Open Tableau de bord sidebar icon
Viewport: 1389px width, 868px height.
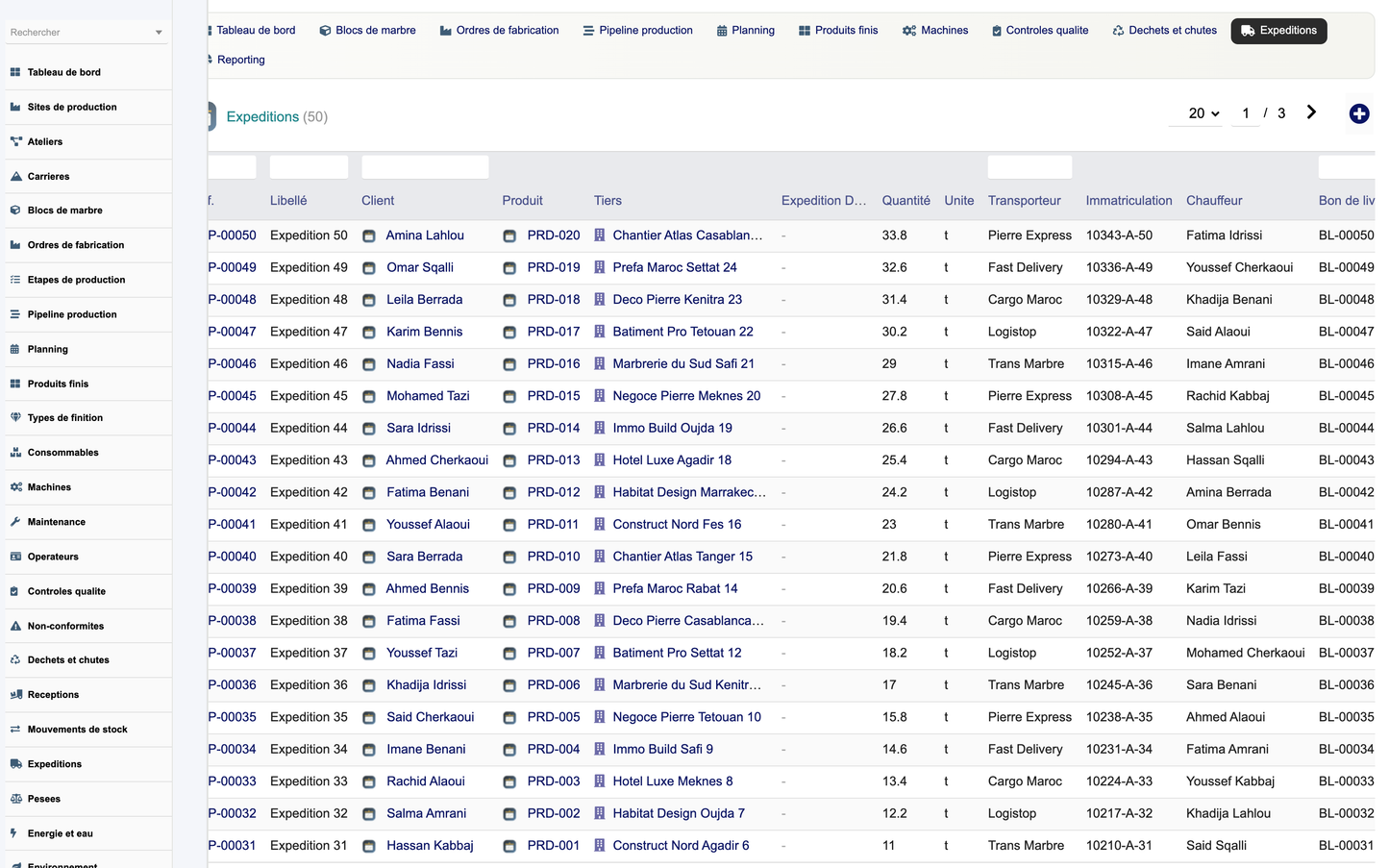[15, 72]
